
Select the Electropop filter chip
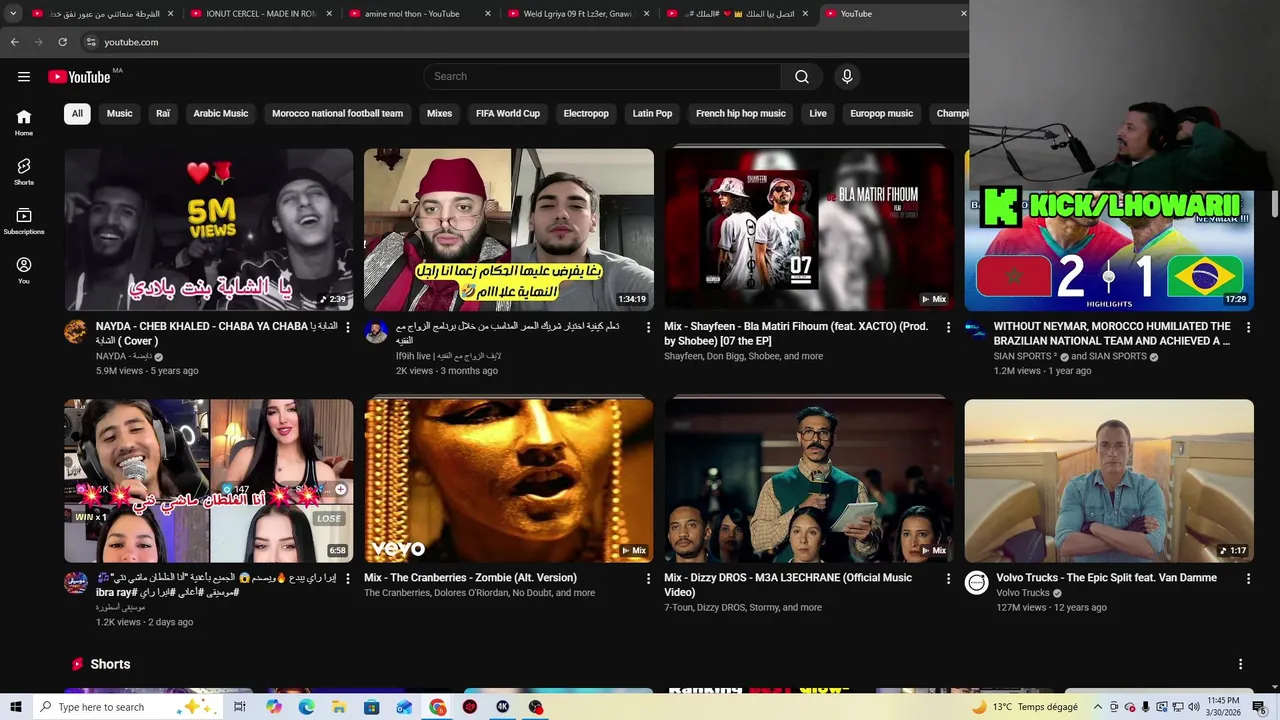coord(586,114)
